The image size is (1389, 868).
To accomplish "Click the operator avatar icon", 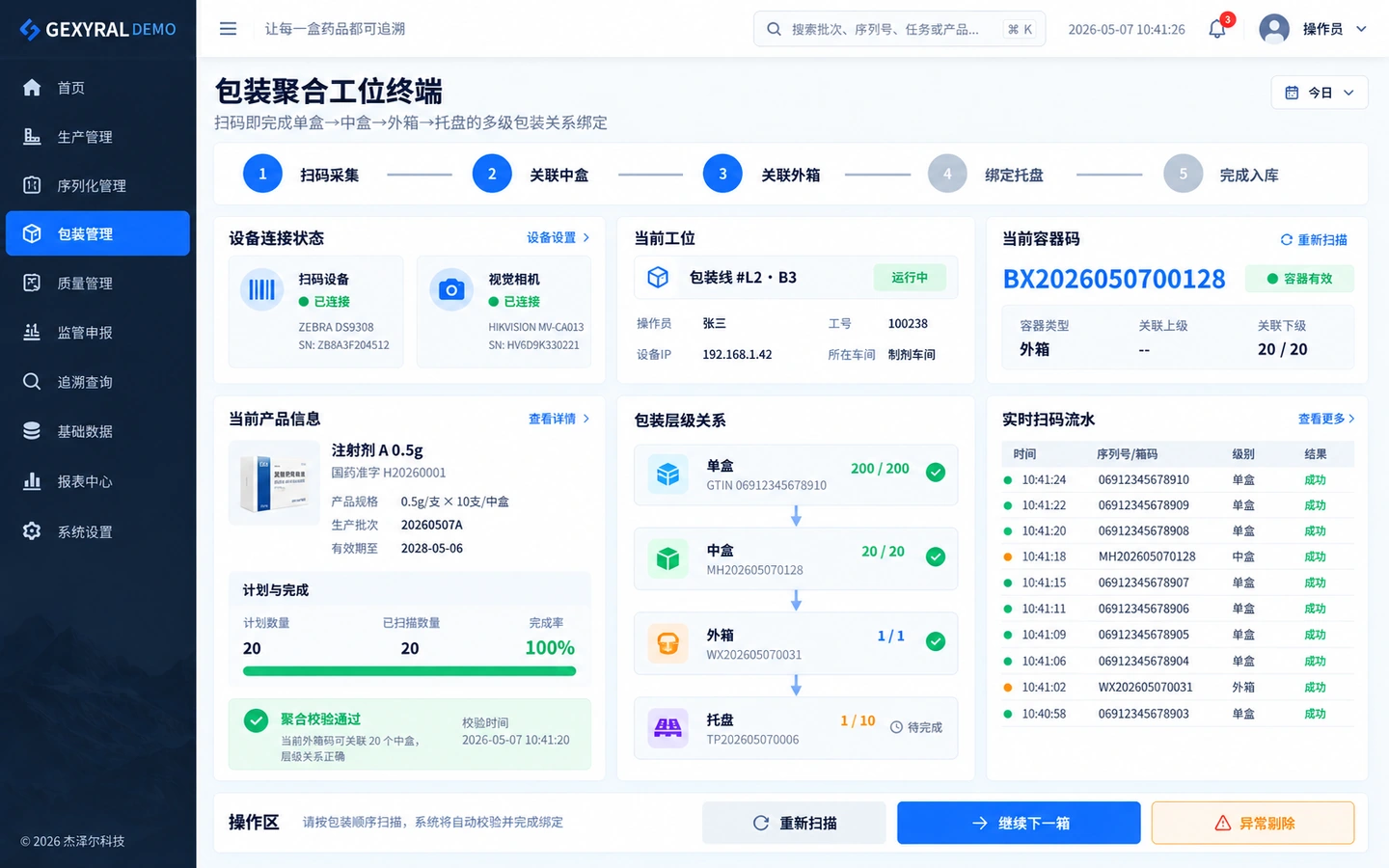I will [x=1274, y=29].
